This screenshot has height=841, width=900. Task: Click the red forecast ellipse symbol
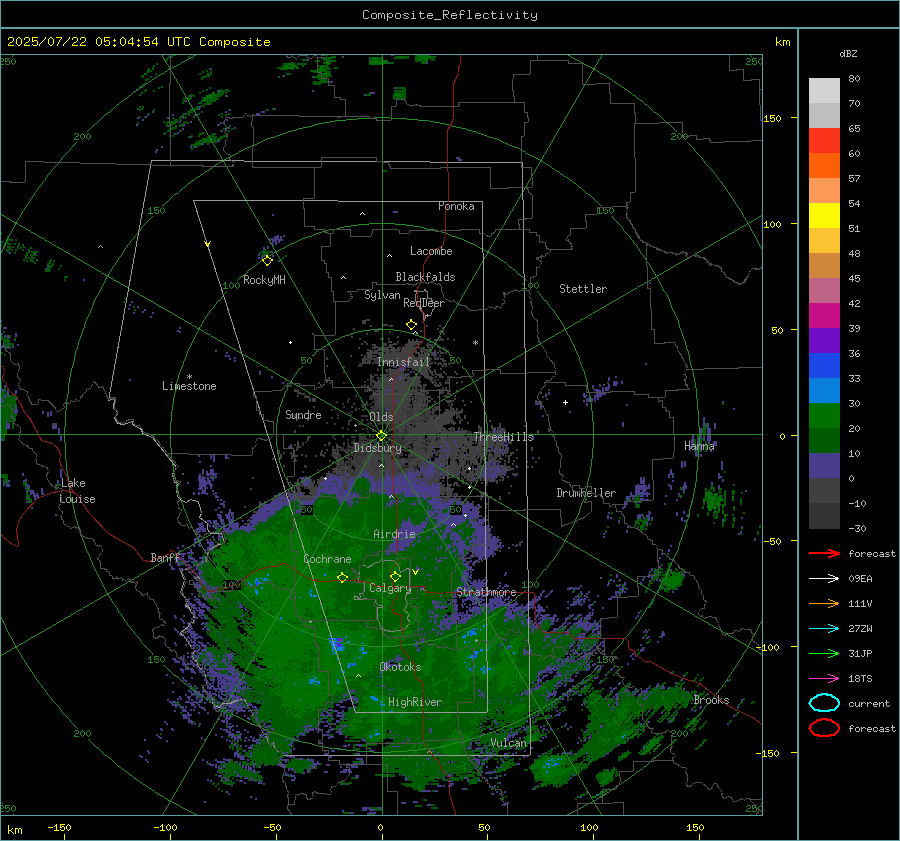[x=824, y=728]
